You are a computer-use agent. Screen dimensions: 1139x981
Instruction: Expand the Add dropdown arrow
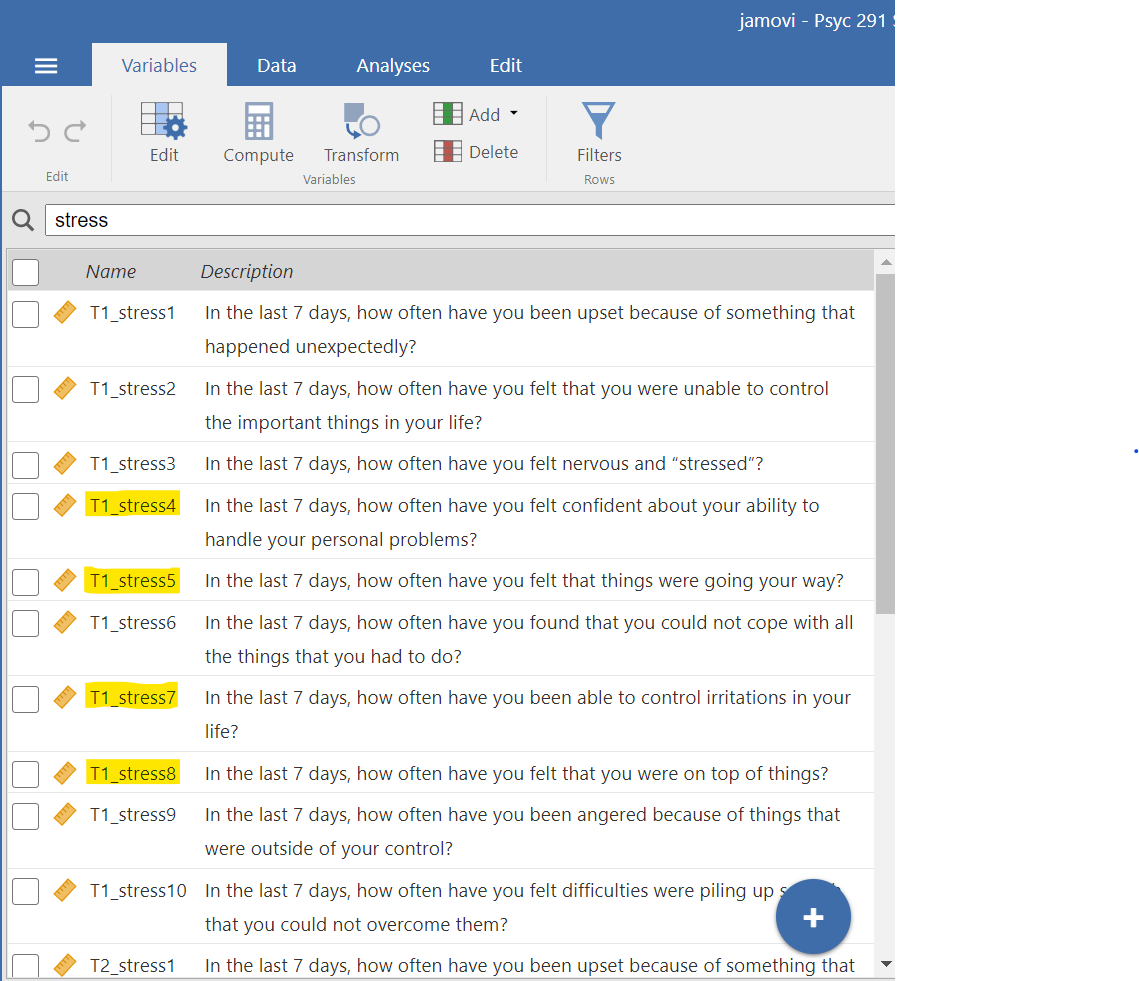point(514,113)
